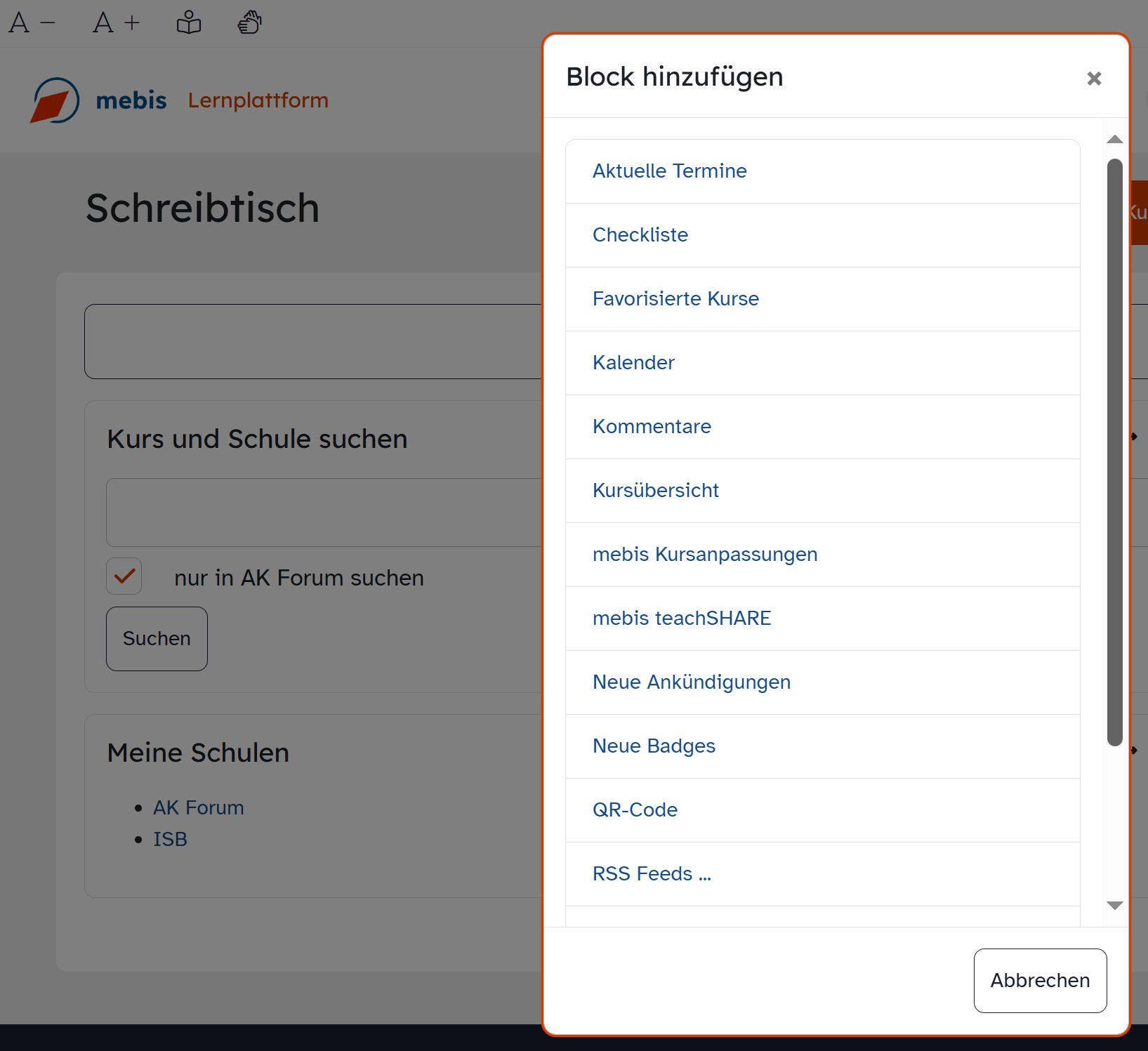Viewport: 1148px width, 1051px height.
Task: Increase font size with A+ icon
Action: 116,23
